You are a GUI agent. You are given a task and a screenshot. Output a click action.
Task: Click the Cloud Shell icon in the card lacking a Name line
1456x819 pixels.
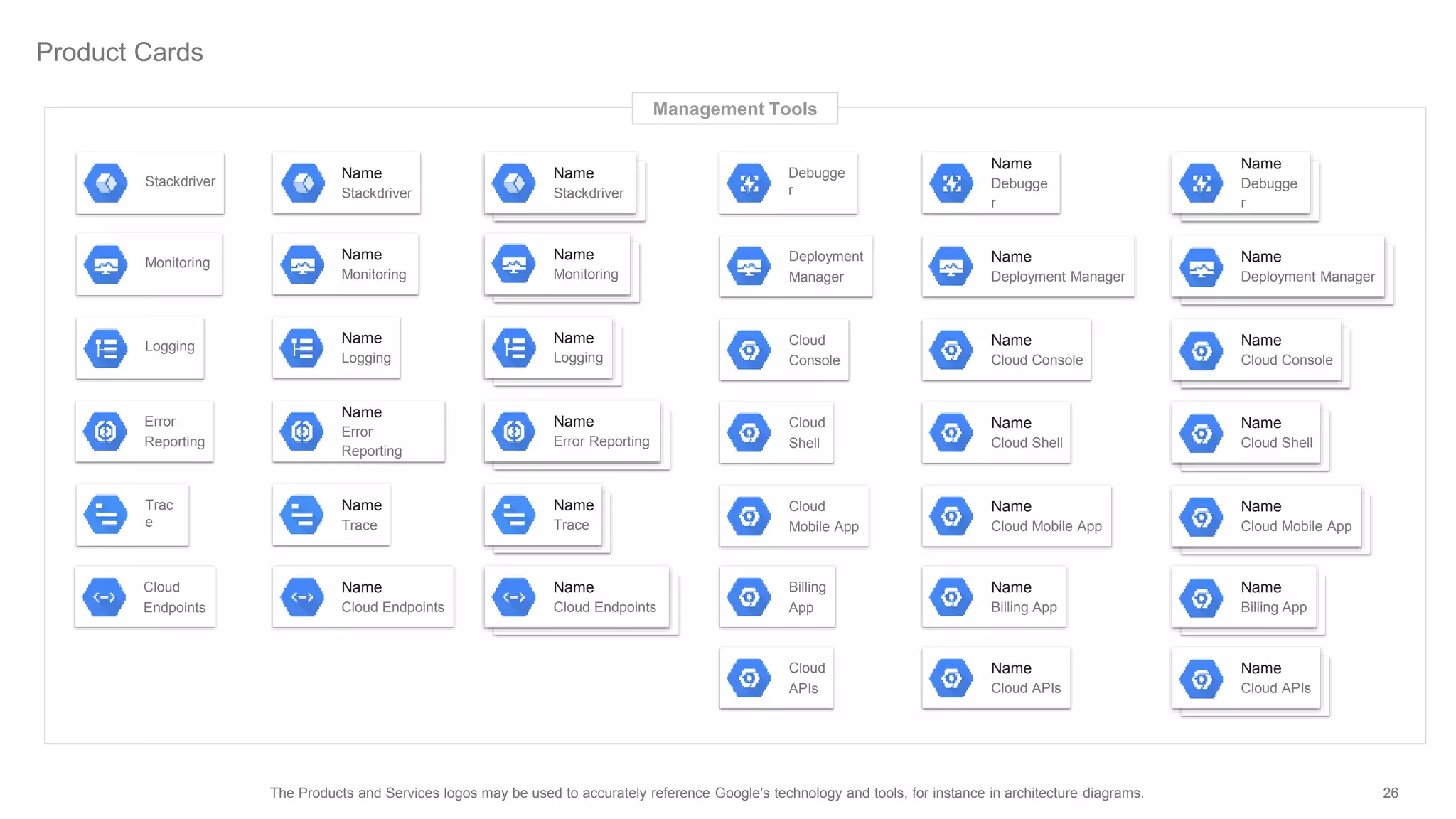(x=749, y=432)
